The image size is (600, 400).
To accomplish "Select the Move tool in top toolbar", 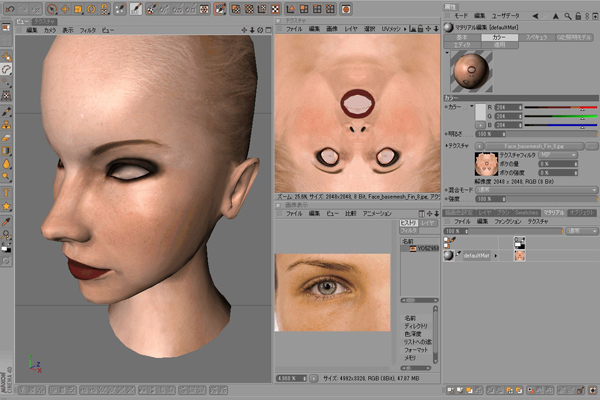I will pyautogui.click(x=66, y=9).
